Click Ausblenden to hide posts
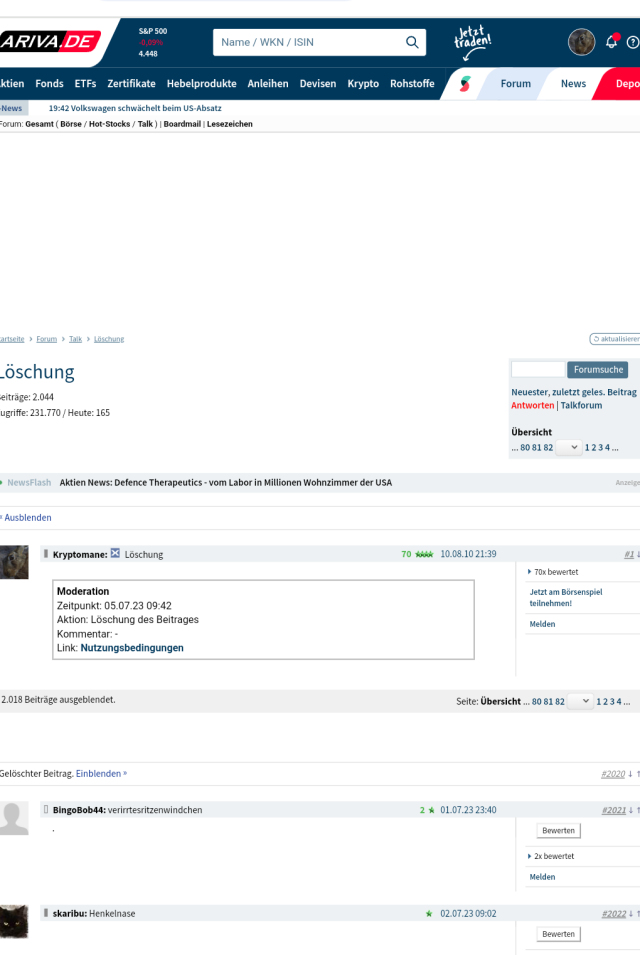 click(27, 518)
